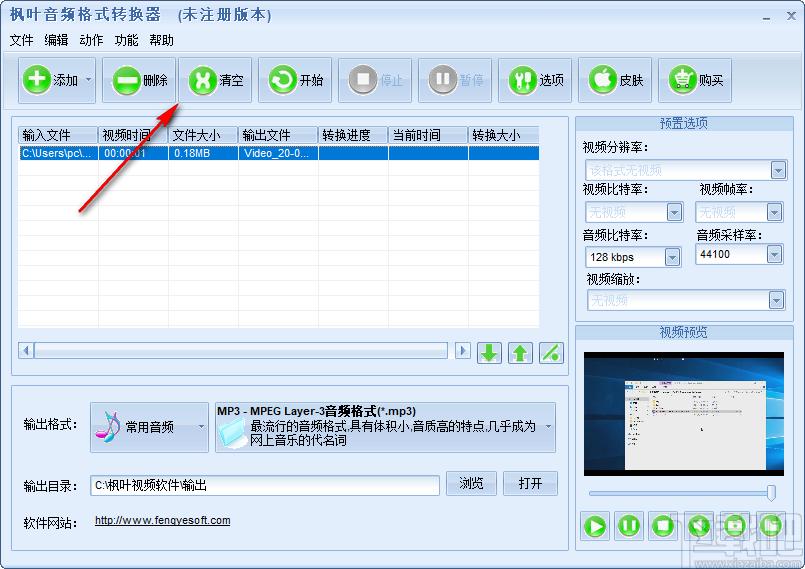Minimize the 枫叶音频格式转换器 window
Screen dimensions: 805x569
pyautogui.click(x=766, y=17)
